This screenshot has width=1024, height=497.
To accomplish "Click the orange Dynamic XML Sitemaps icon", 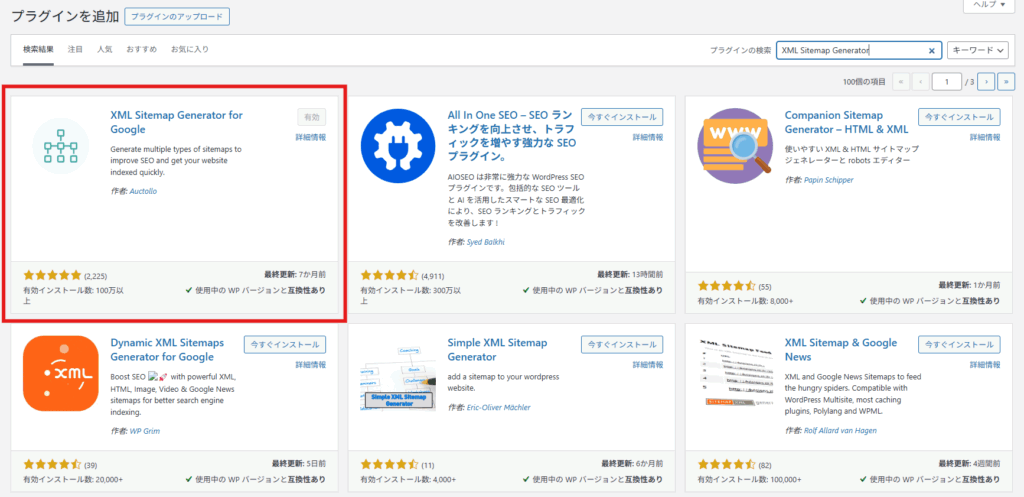I will coord(61,374).
